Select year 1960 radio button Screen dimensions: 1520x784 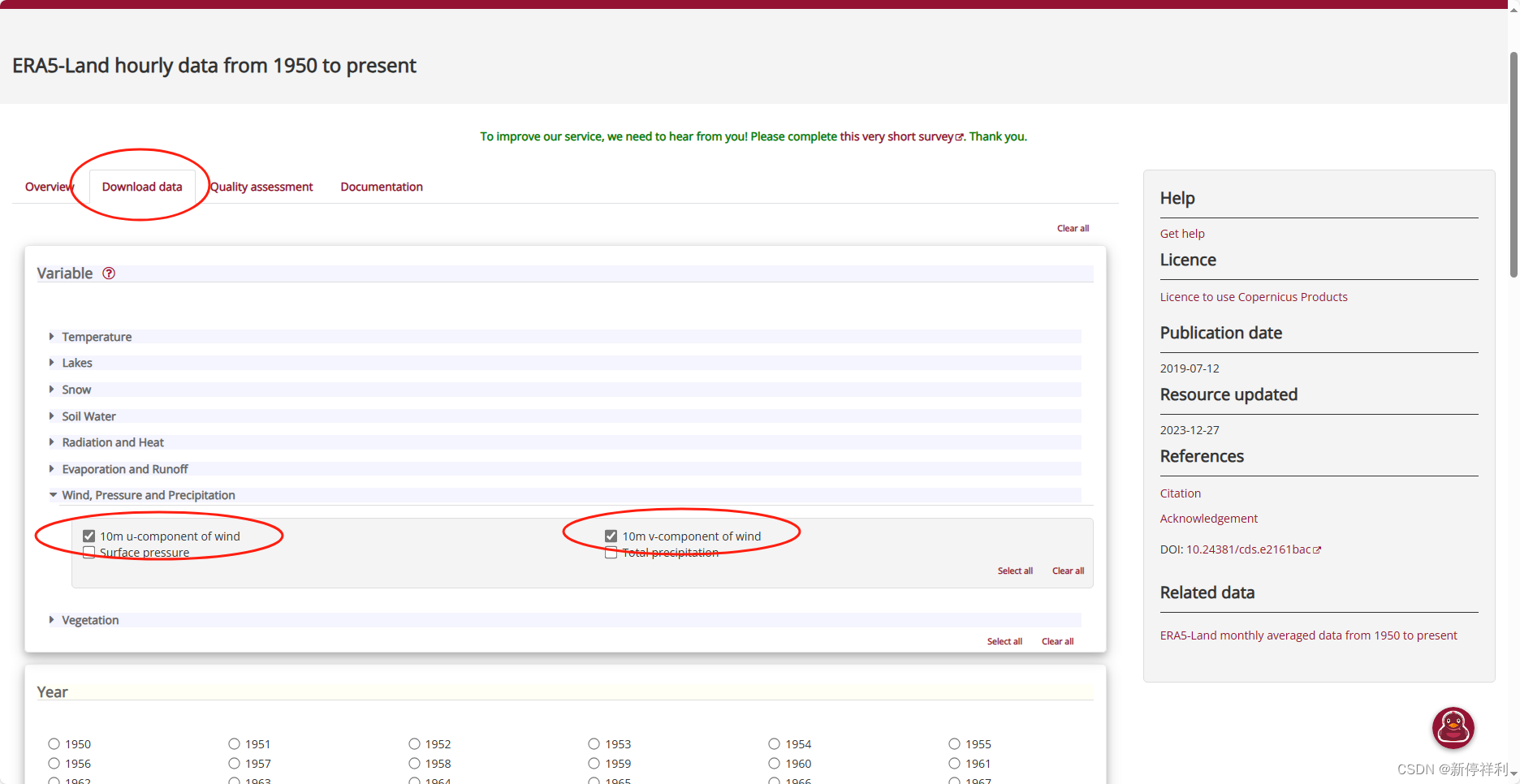click(x=775, y=764)
